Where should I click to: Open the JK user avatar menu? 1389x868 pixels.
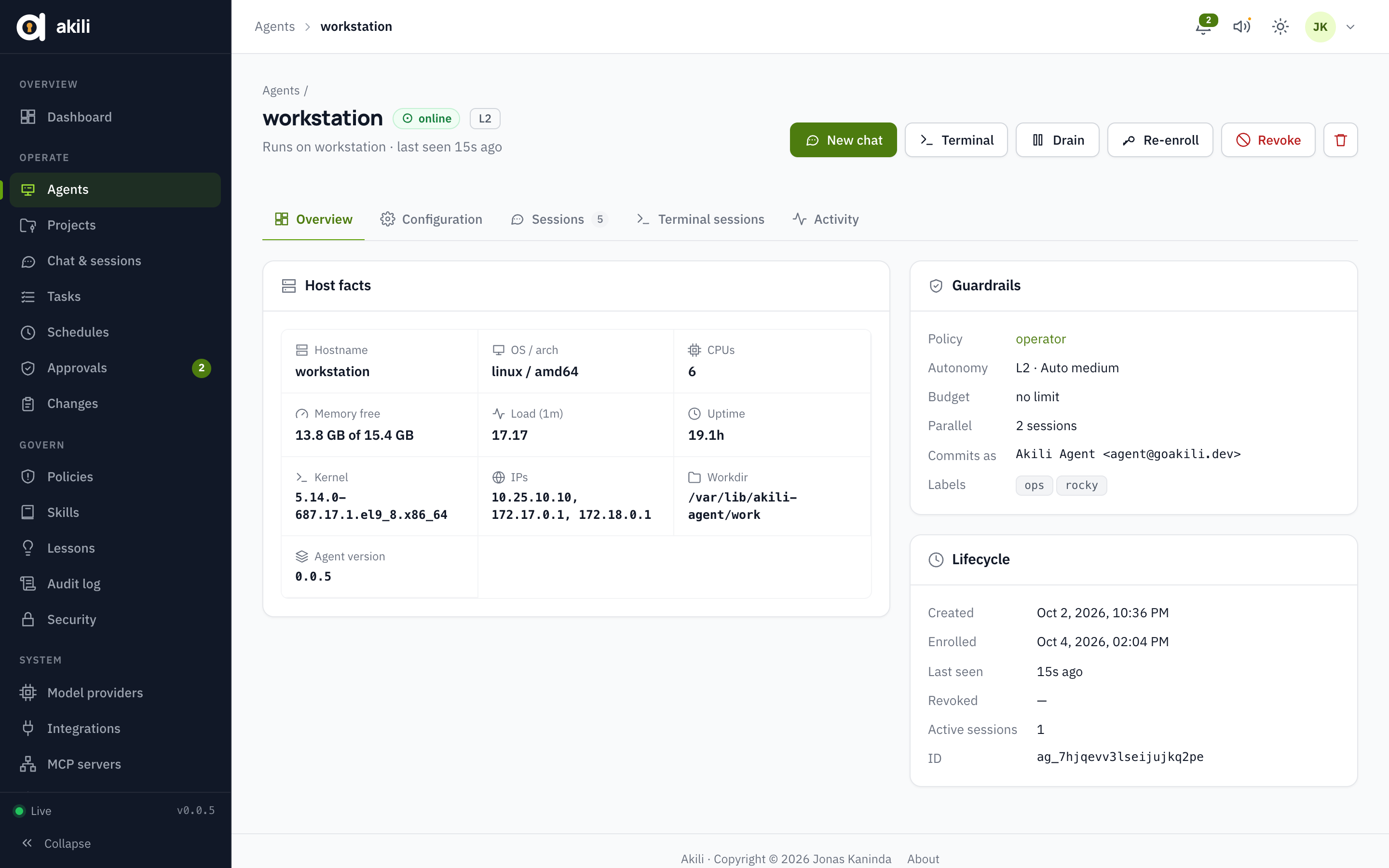click(1320, 27)
